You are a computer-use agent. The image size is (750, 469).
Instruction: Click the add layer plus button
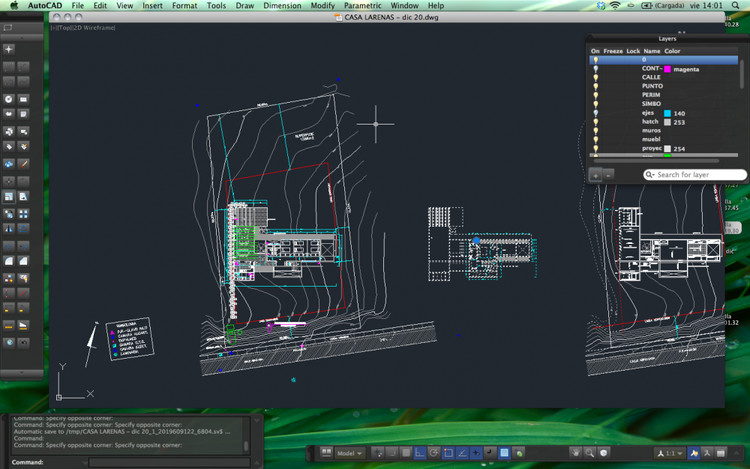pyautogui.click(x=596, y=175)
